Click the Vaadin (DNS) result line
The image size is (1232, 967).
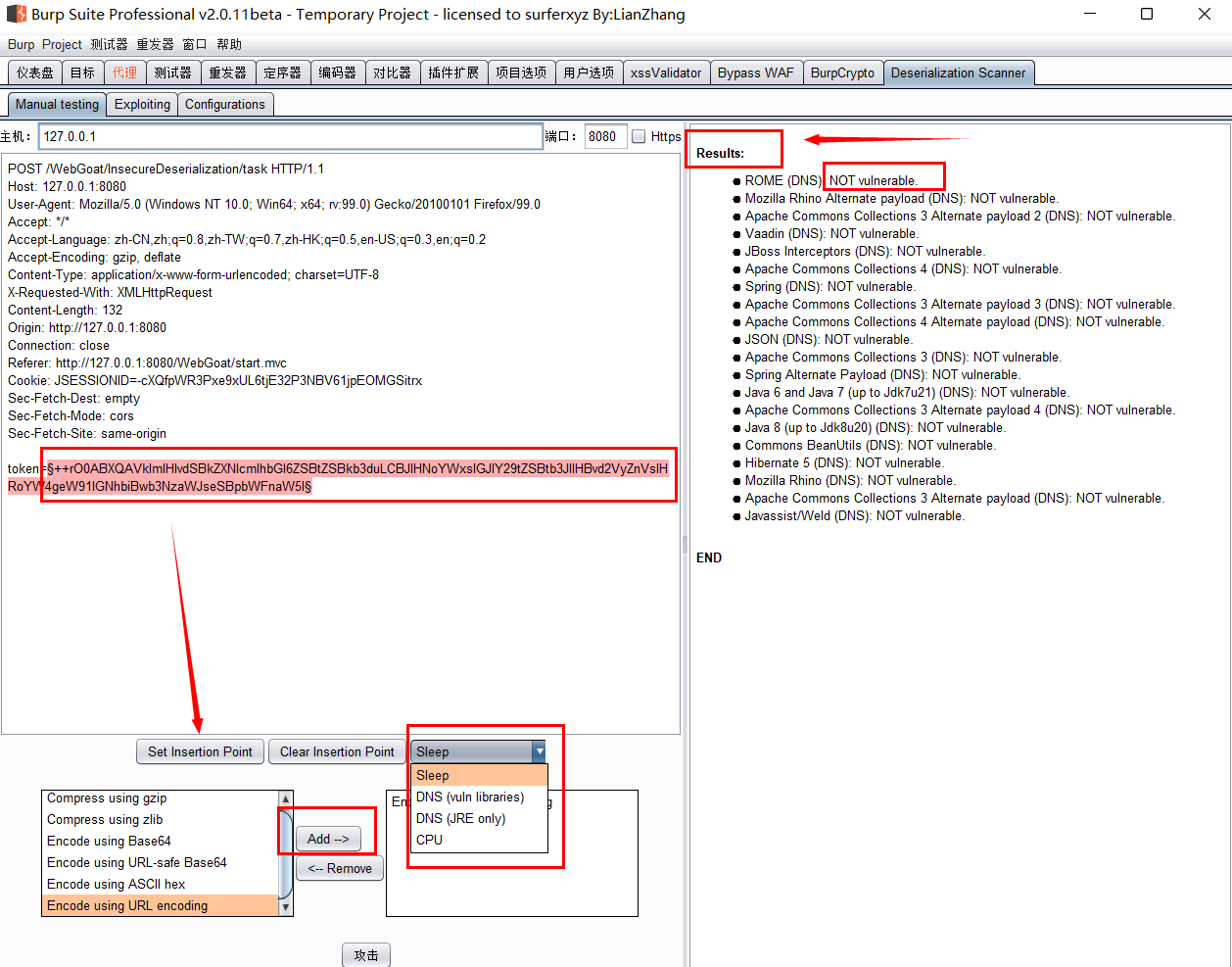831,233
